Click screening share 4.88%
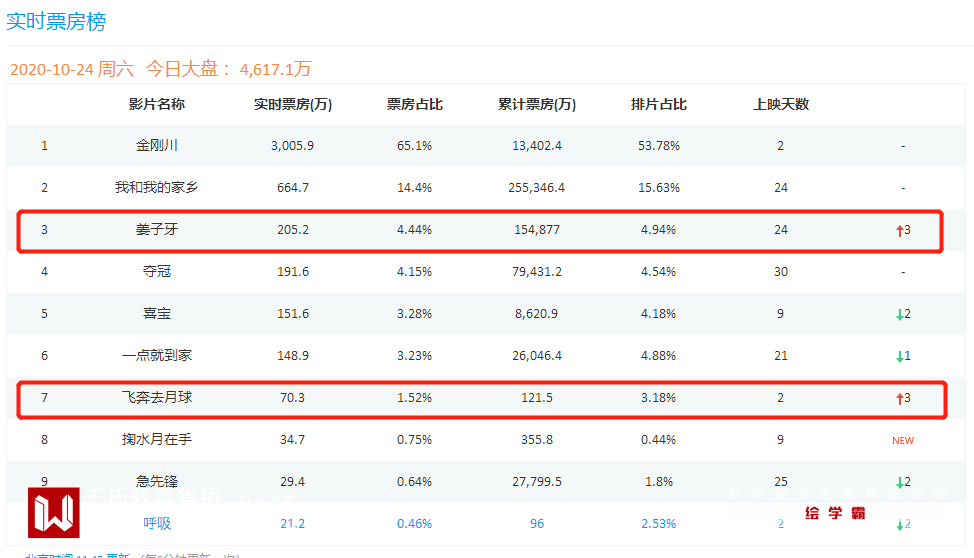This screenshot has height=558, width=974. coord(658,355)
